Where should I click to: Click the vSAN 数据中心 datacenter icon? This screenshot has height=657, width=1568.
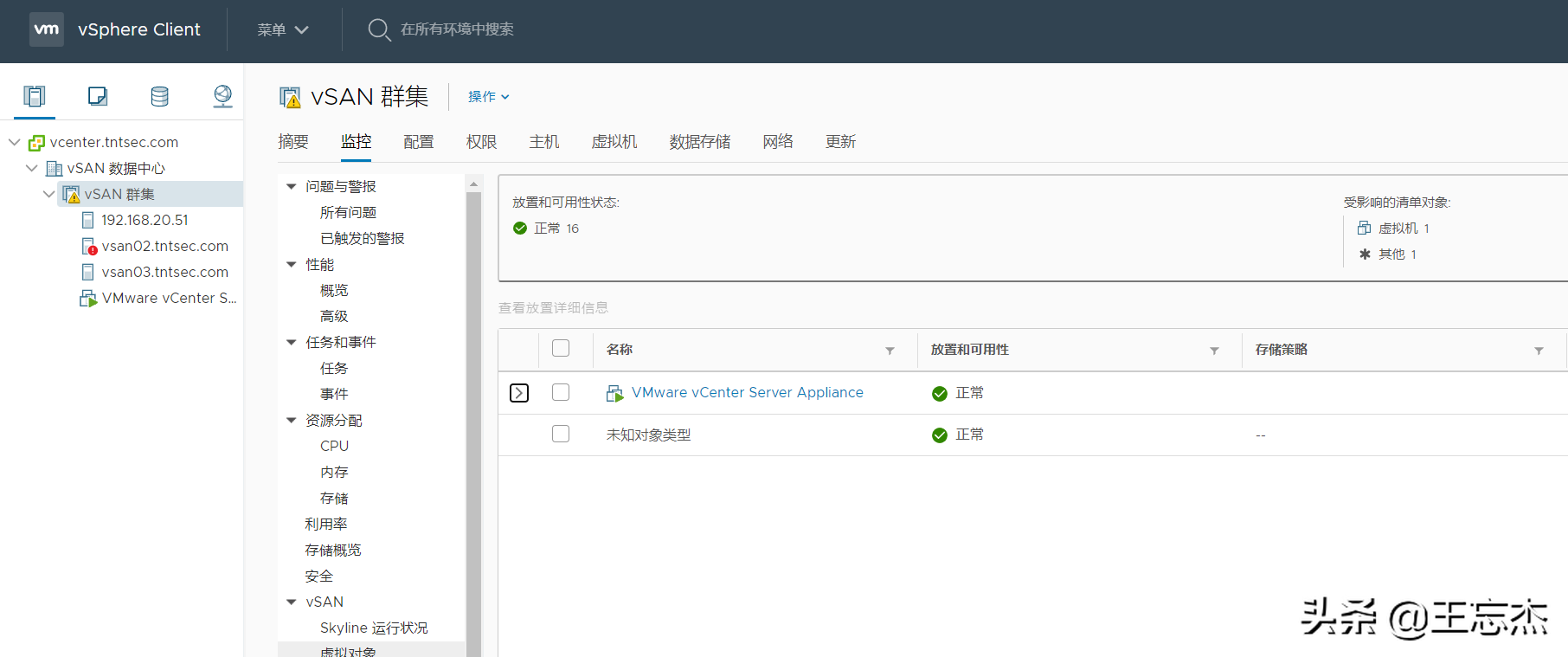coord(54,169)
